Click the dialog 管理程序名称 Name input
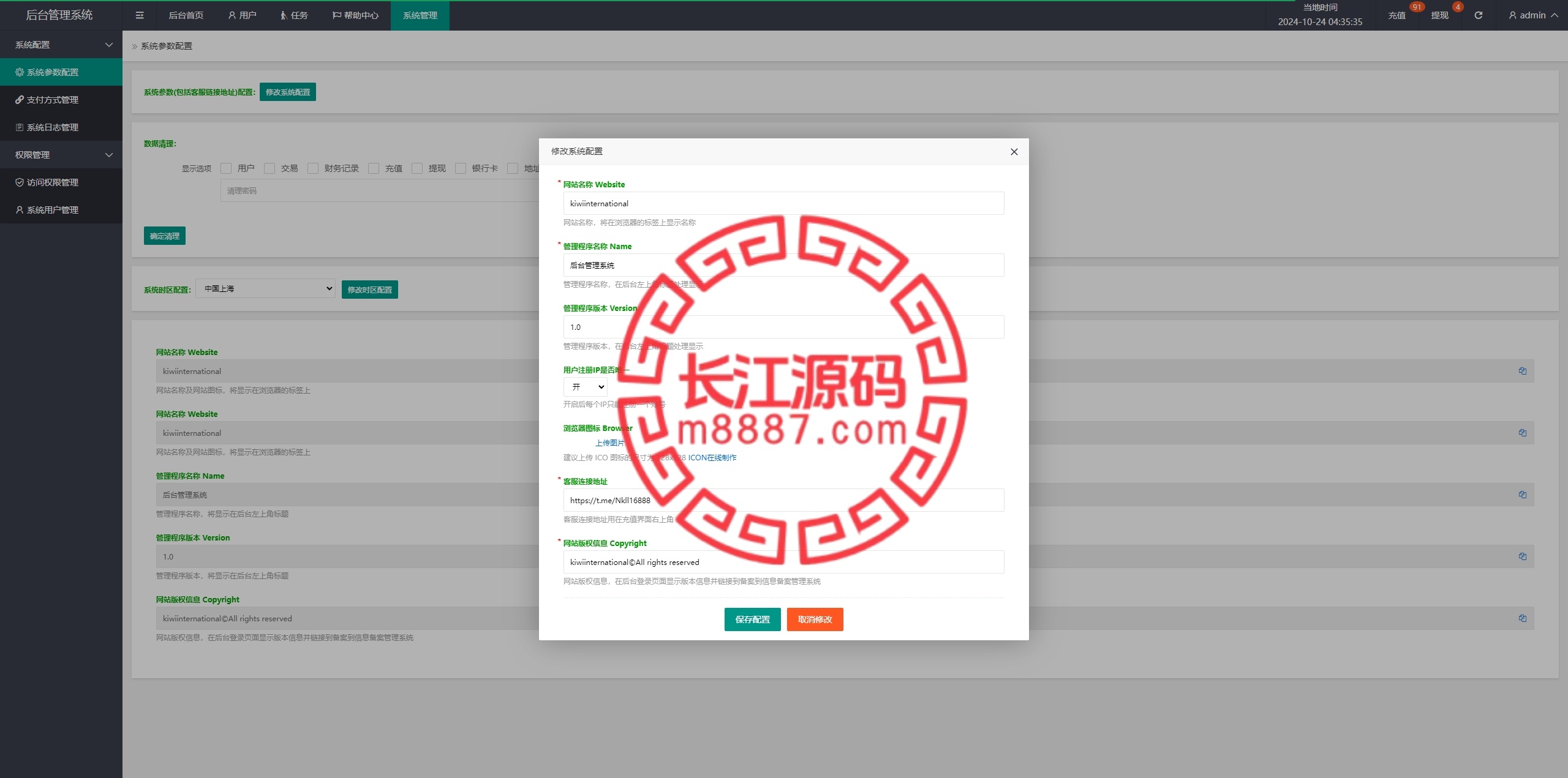 [784, 265]
